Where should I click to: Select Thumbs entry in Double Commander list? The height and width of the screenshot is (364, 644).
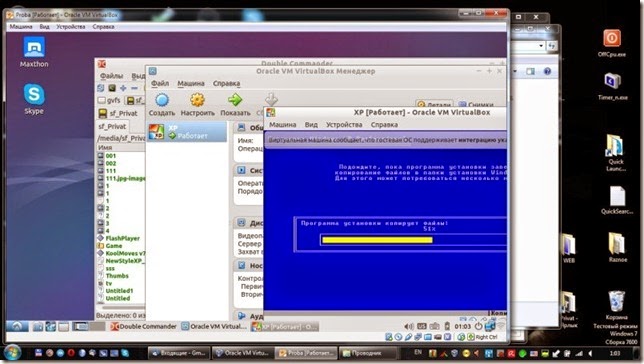[x=117, y=276]
